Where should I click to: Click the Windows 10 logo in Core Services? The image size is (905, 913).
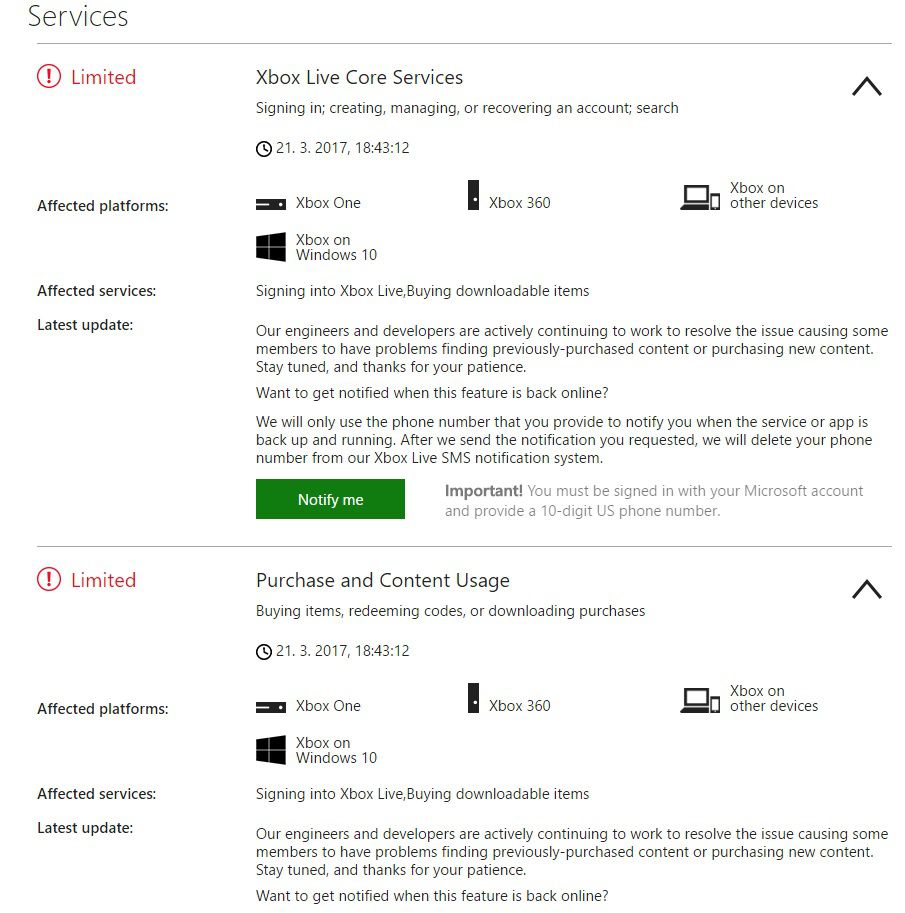pos(271,247)
